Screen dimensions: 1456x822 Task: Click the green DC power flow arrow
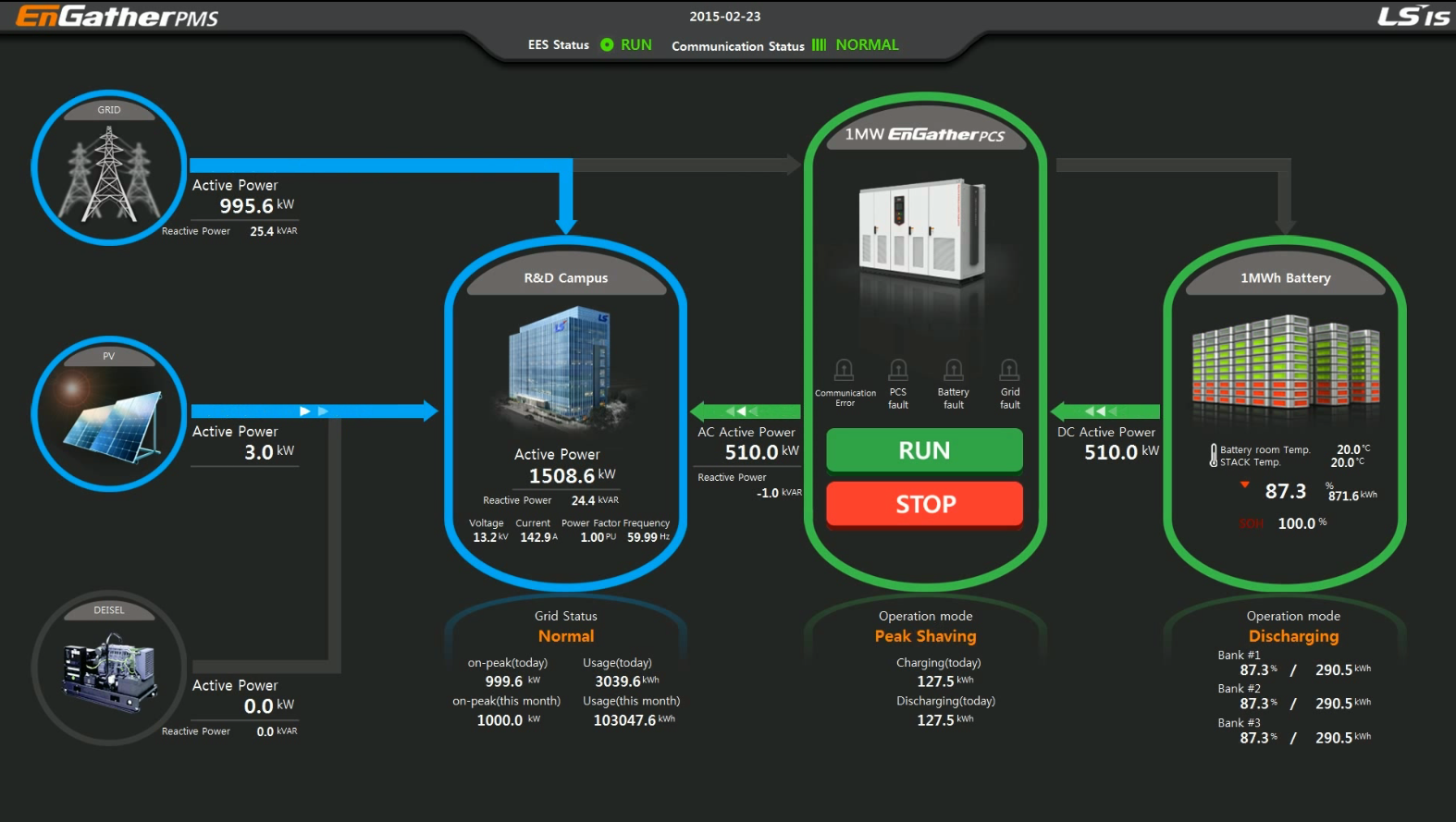[x=1105, y=411]
